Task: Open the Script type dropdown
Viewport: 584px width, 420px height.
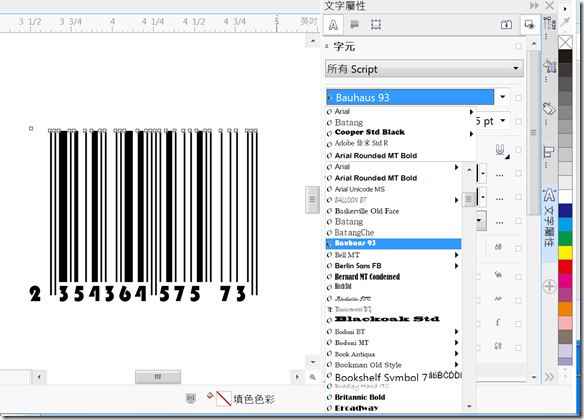Action: pyautogui.click(x=424, y=69)
